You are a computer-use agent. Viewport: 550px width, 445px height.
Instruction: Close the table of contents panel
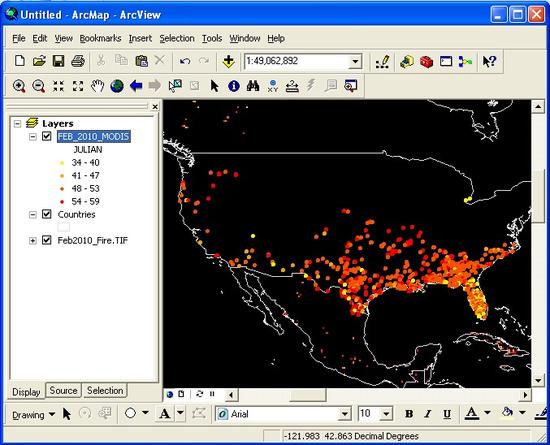[155, 106]
